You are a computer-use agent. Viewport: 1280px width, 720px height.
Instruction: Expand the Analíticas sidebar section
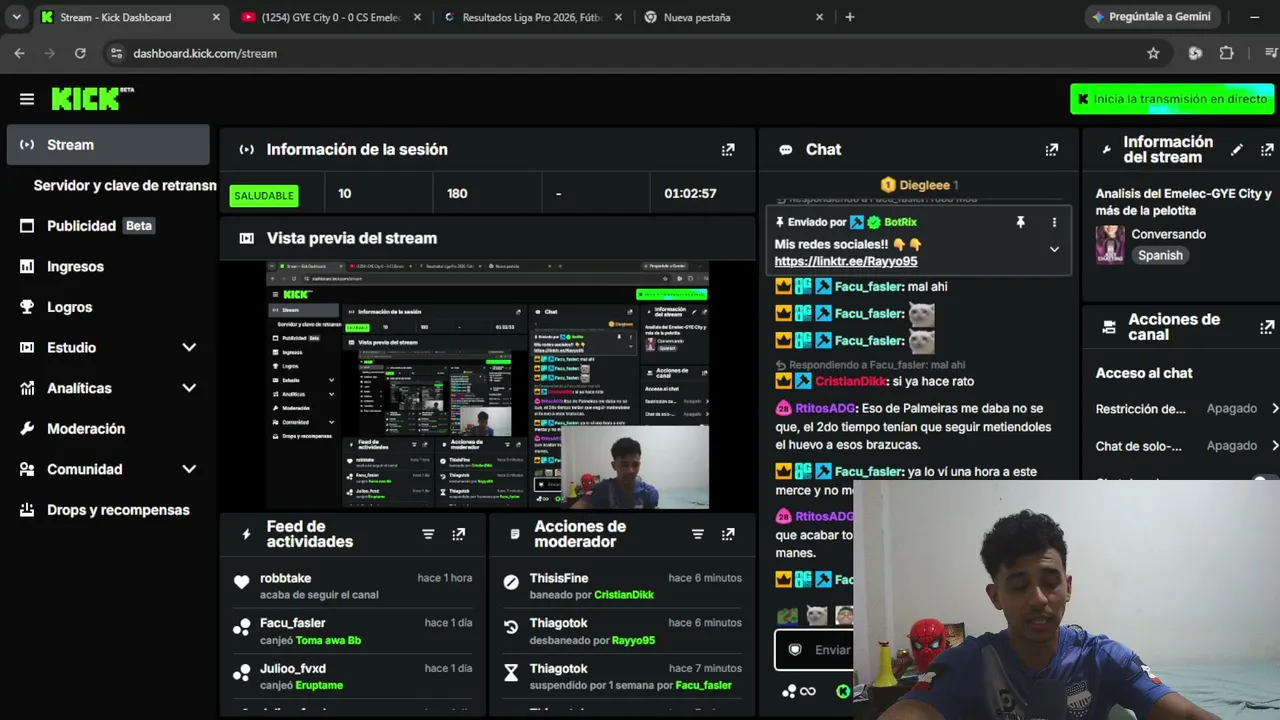(189, 388)
